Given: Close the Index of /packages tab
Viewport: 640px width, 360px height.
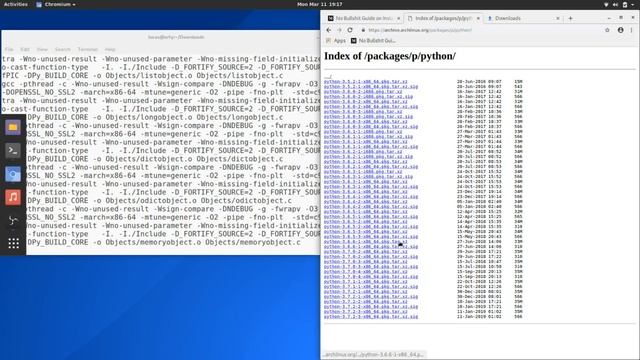Looking at the screenshot, I should click(x=478, y=18).
